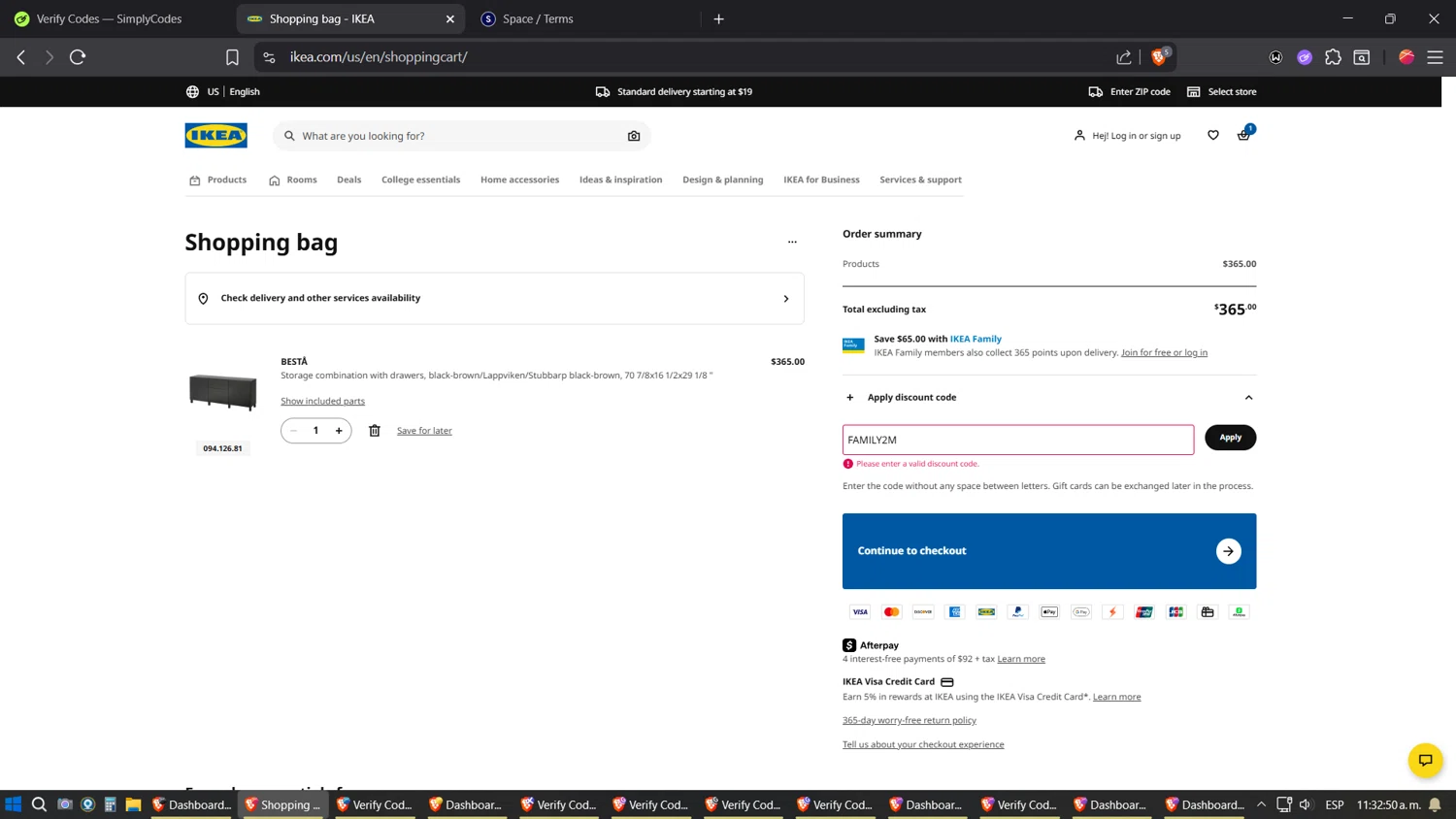Screen dimensions: 1456x819
Task: Open browser extensions puzzle icon
Action: (x=1333, y=57)
